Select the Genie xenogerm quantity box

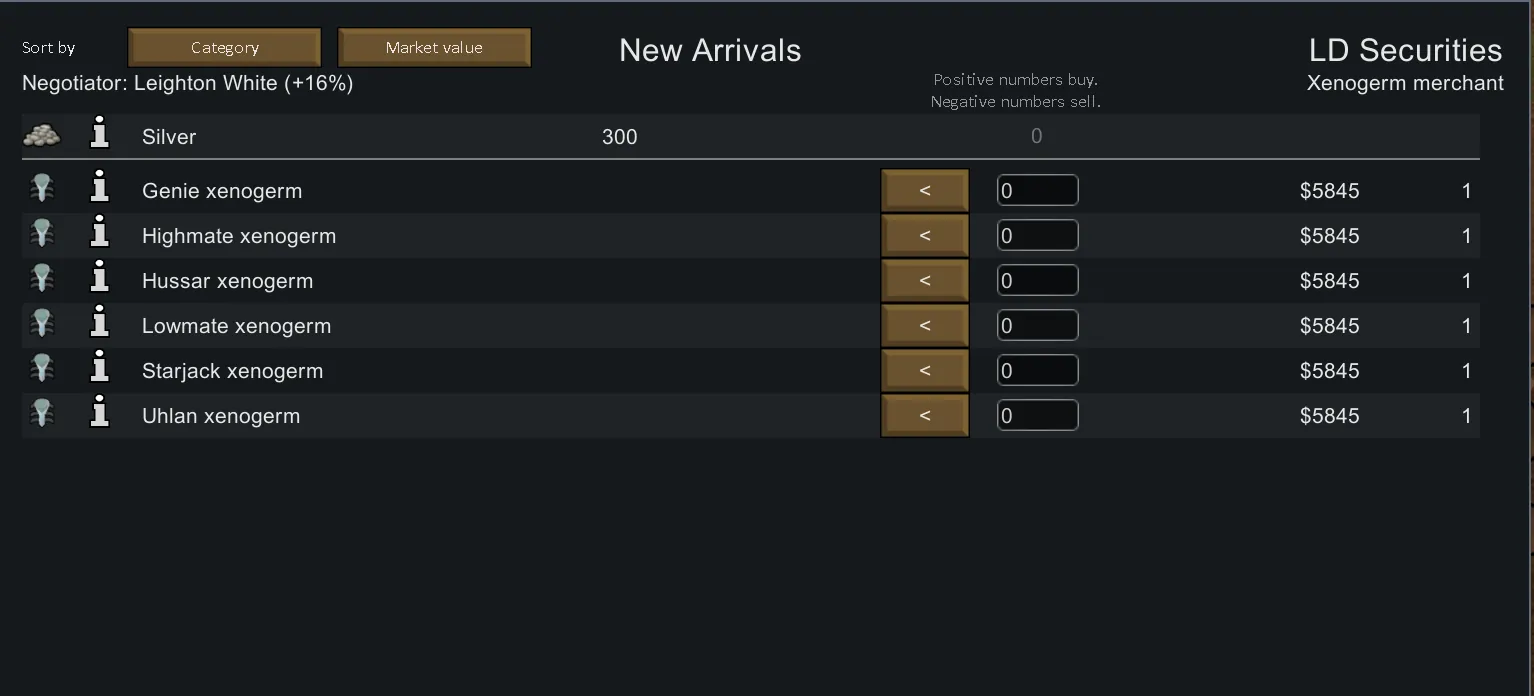(x=1037, y=191)
